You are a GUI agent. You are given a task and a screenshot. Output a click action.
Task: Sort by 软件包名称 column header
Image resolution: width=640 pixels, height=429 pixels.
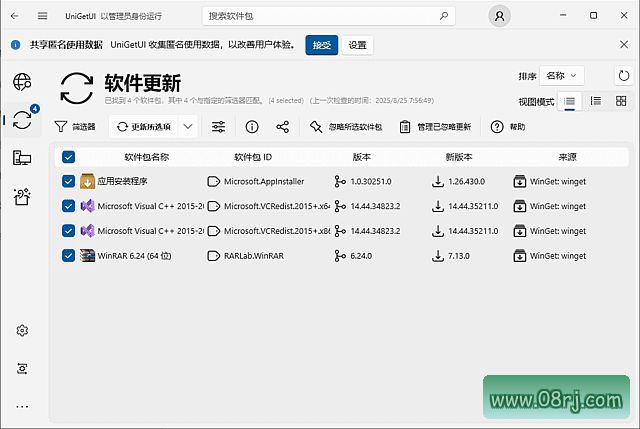(147, 157)
